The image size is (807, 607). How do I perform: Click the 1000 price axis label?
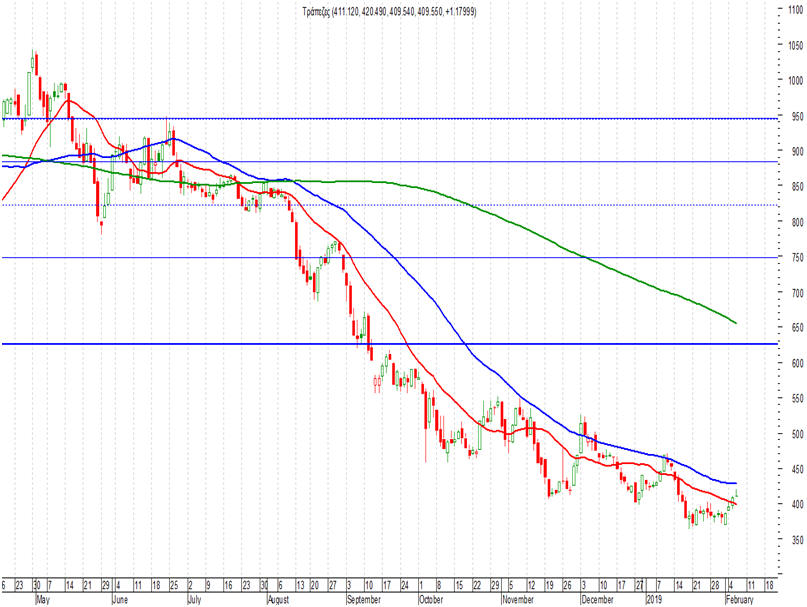pos(795,80)
